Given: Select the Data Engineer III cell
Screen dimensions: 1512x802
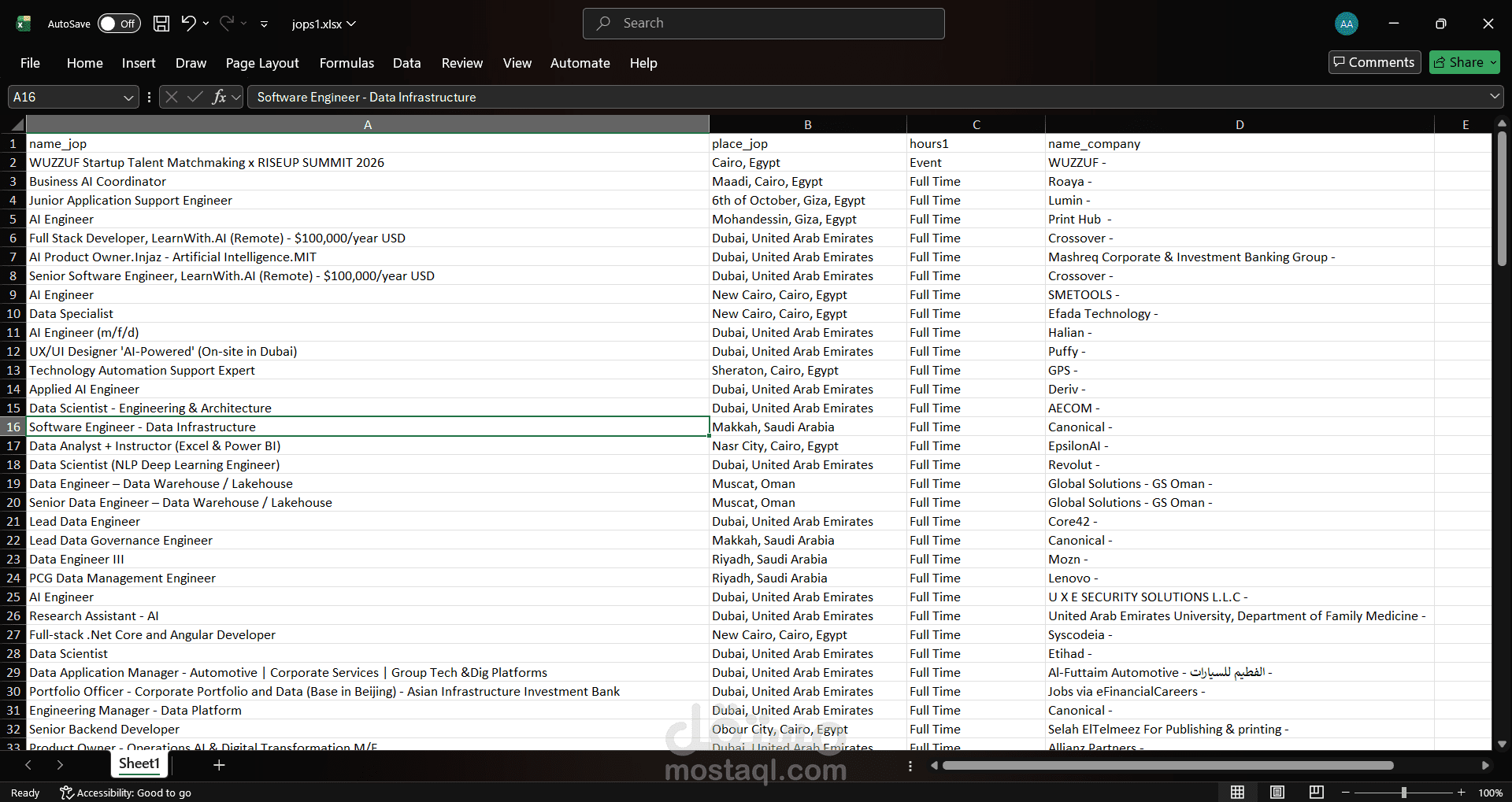Looking at the screenshot, I should (x=368, y=559).
